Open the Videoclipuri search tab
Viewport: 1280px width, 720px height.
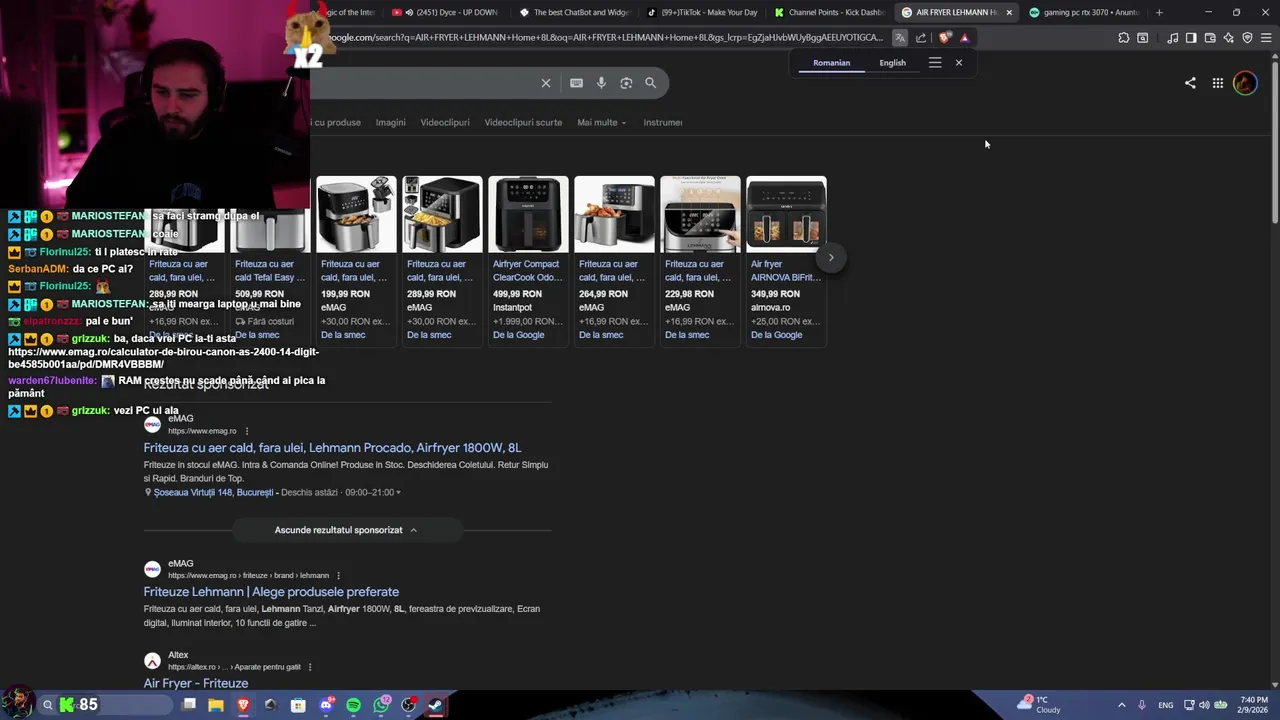445,122
